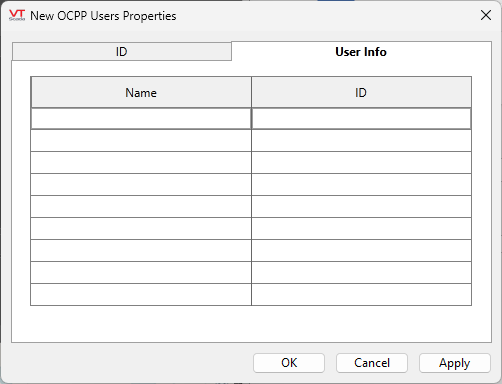Select the User Info tab
The height and width of the screenshot is (384, 502).
click(x=361, y=52)
